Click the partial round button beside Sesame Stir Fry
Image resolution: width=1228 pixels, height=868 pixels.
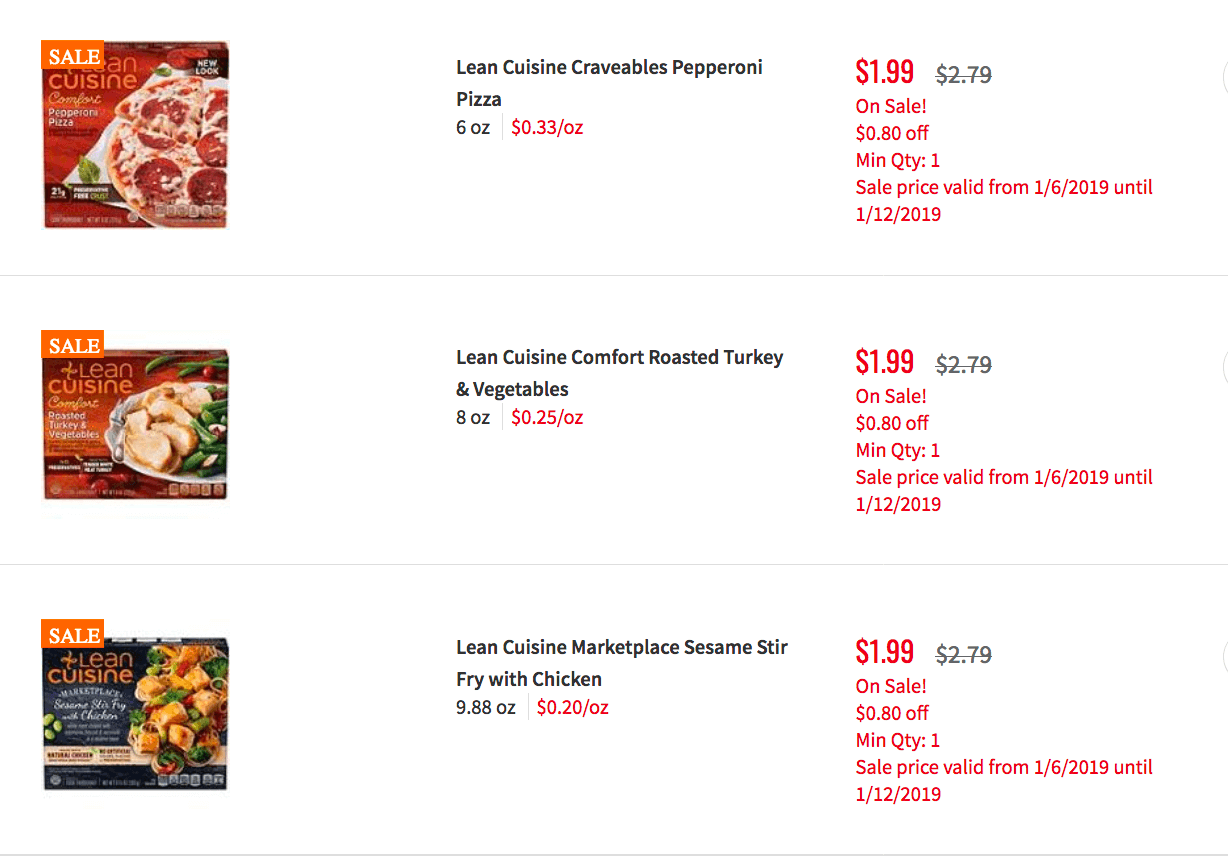[1224, 659]
